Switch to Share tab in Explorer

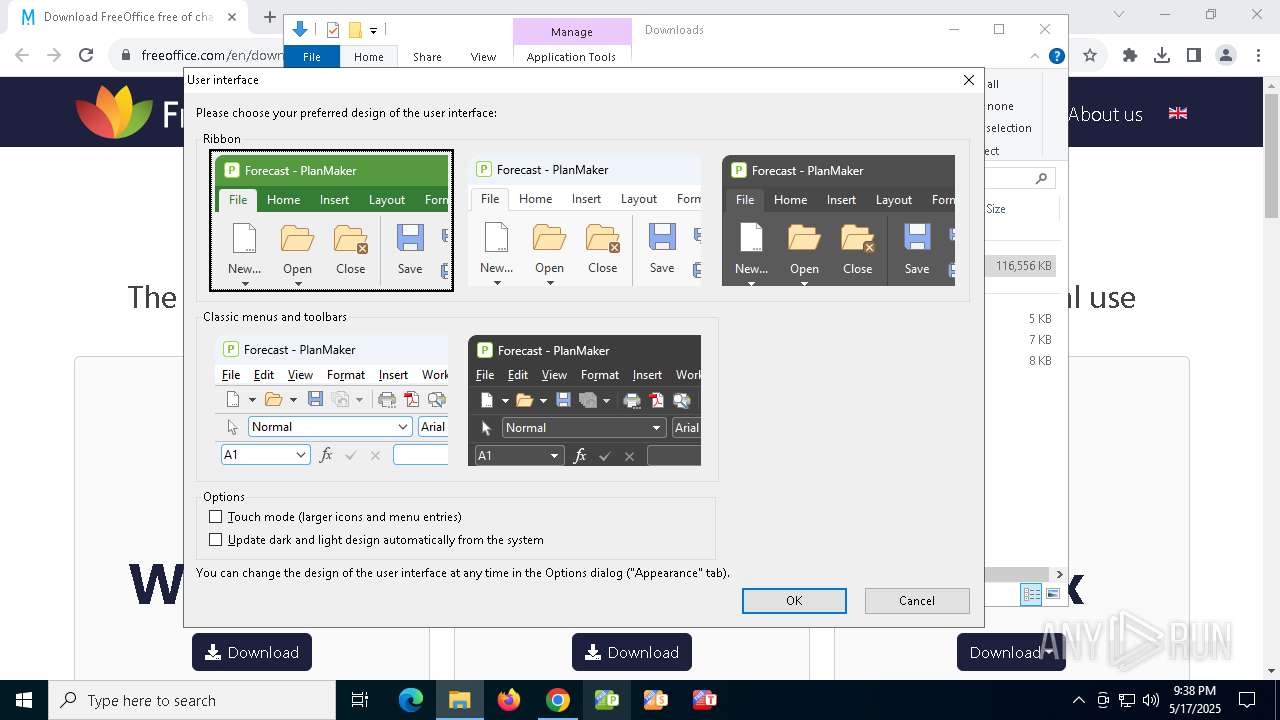[x=427, y=57]
